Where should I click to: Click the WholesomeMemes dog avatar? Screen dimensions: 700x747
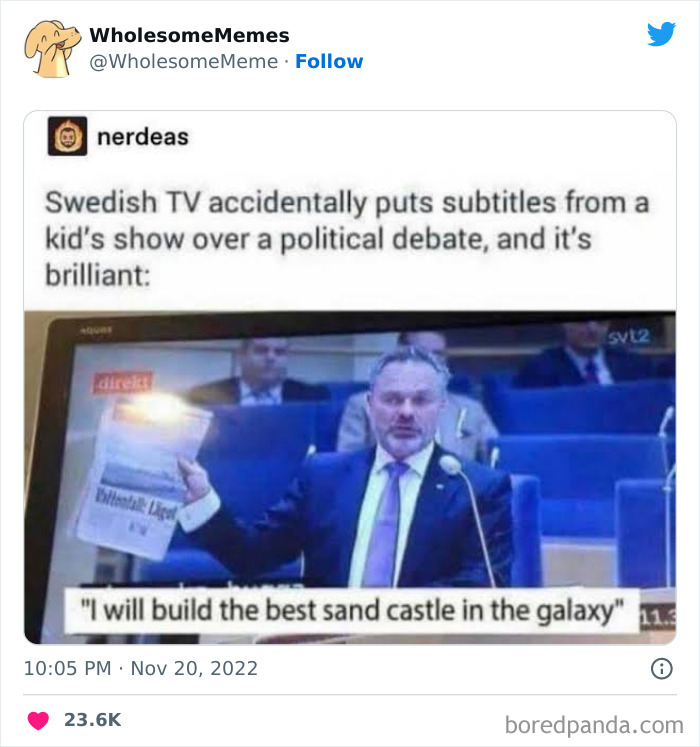tap(53, 48)
